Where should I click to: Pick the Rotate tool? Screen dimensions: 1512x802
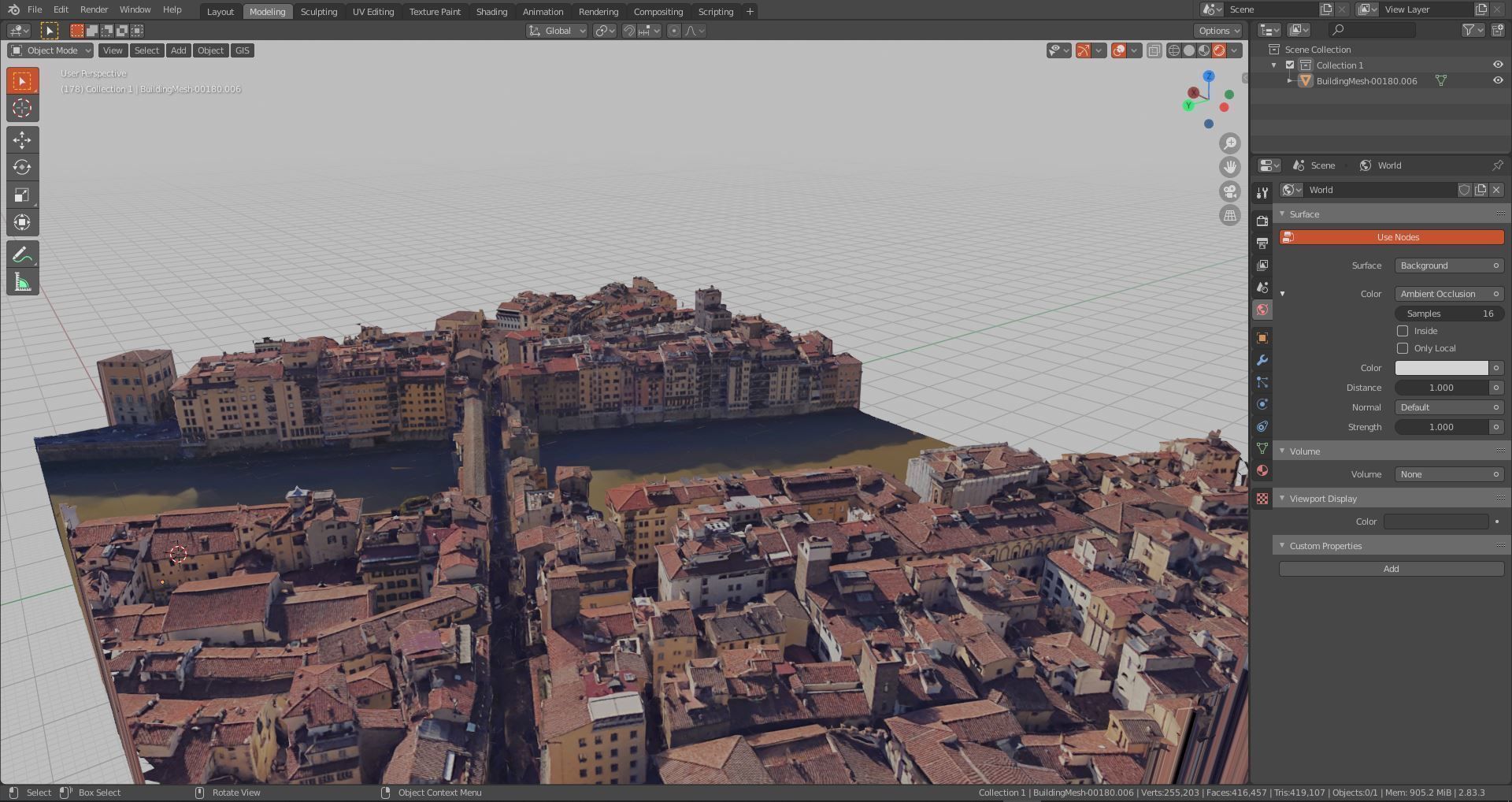click(22, 167)
